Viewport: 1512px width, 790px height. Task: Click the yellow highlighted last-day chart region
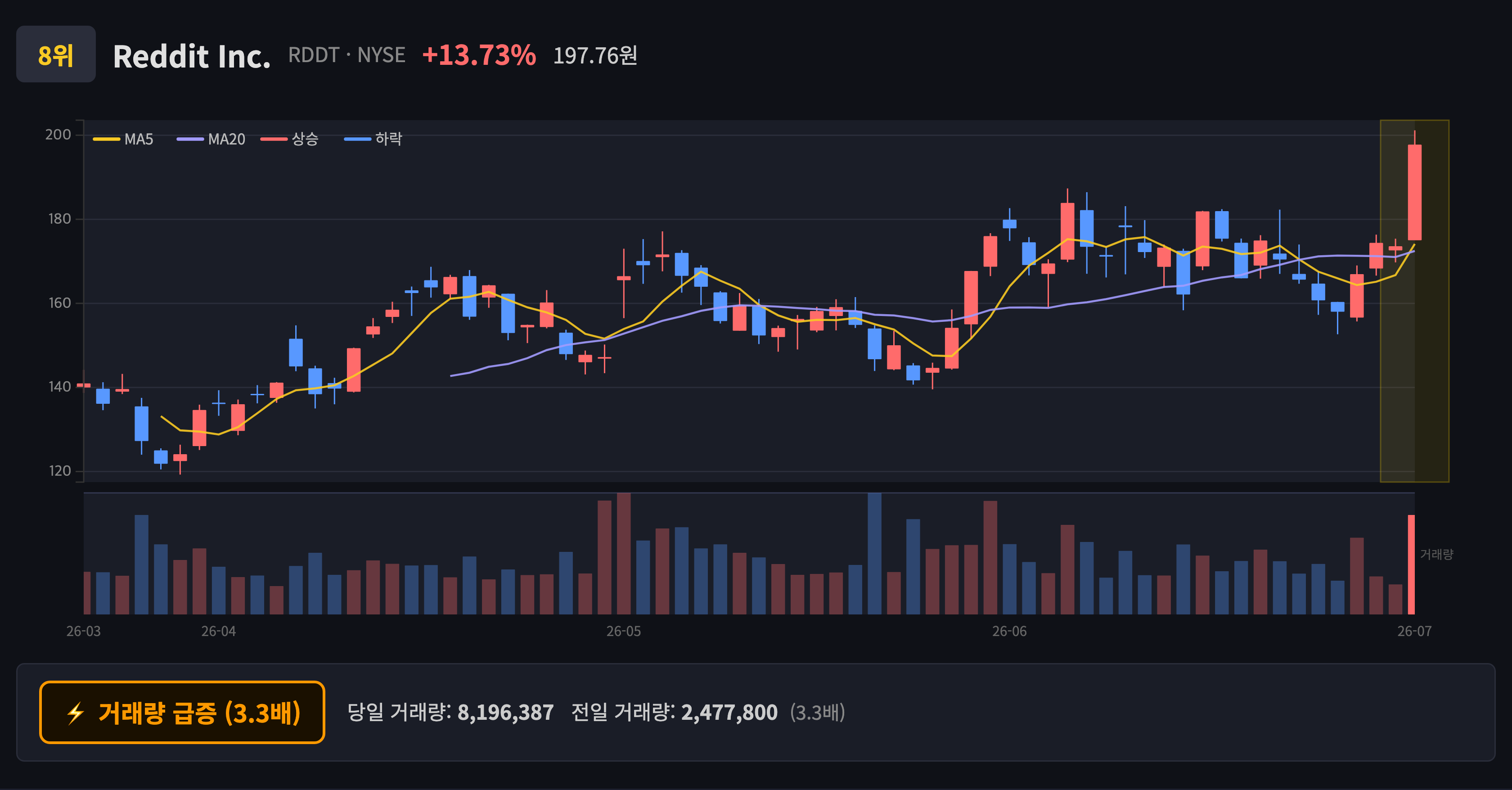(x=1414, y=301)
